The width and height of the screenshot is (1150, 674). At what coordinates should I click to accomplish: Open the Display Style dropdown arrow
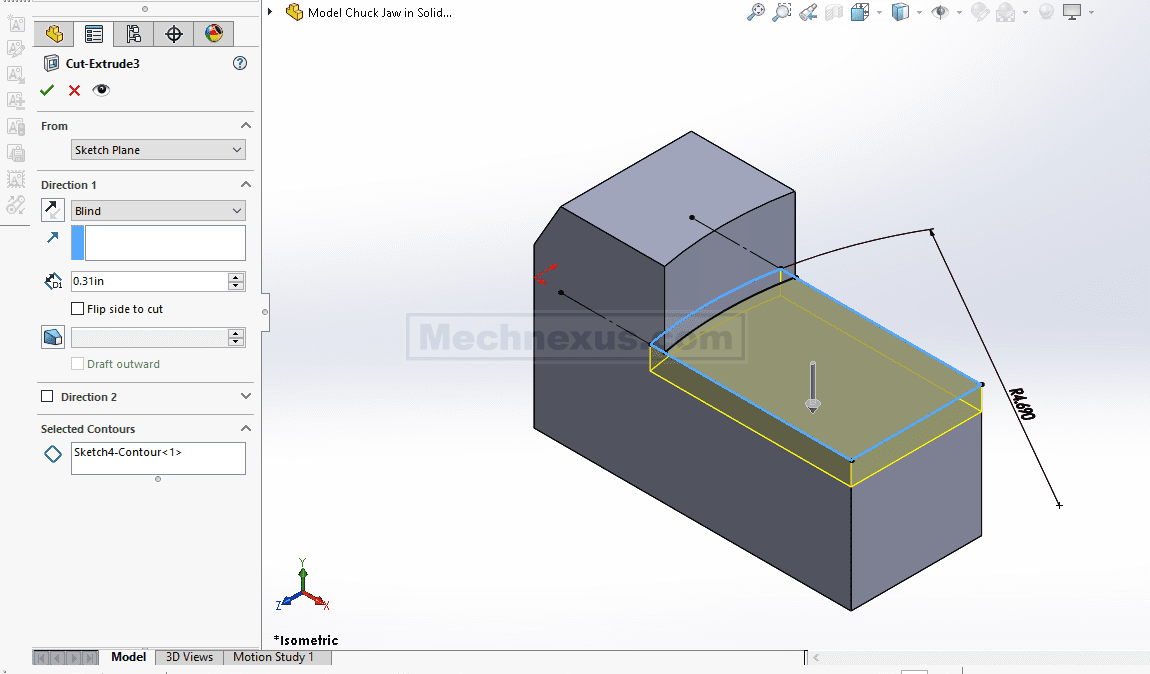click(919, 13)
